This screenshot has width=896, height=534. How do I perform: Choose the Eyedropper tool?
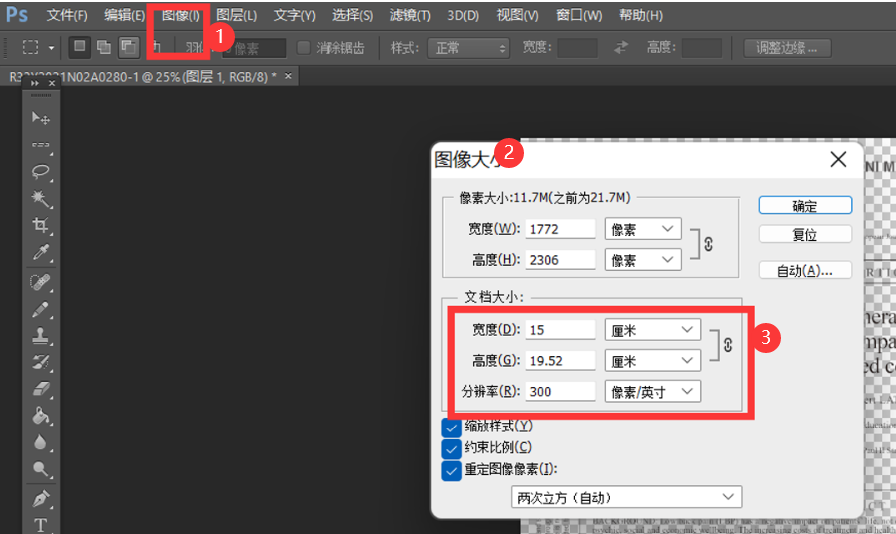(41, 253)
